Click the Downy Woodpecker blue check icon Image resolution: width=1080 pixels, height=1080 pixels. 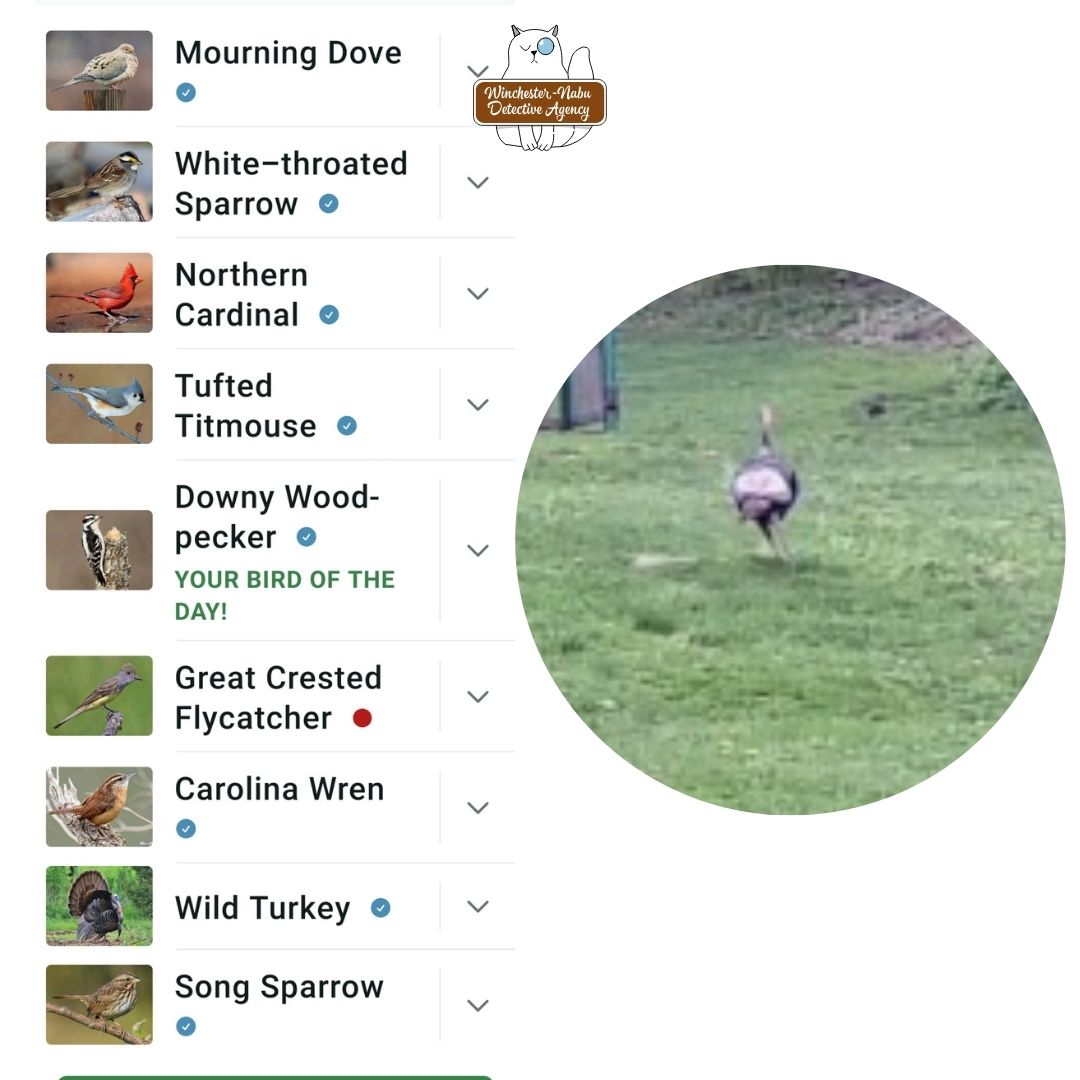coord(307,537)
